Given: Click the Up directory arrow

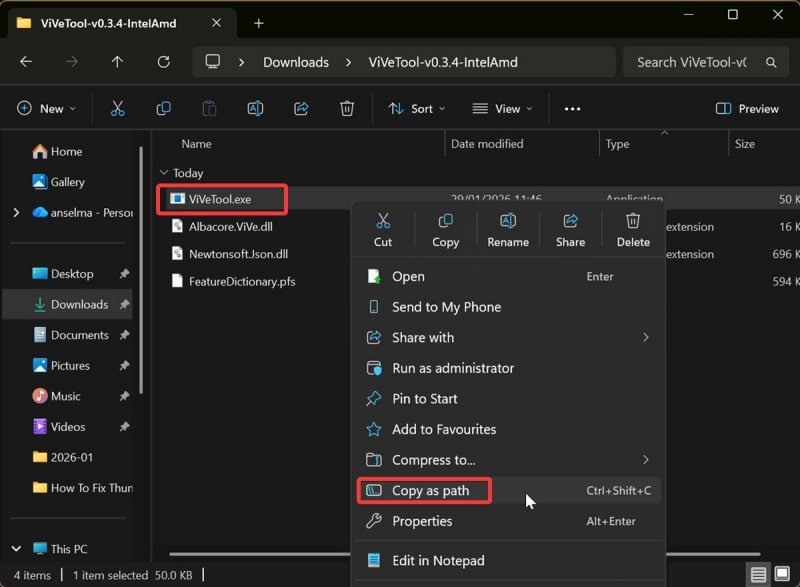Looking at the screenshot, I should [118, 62].
